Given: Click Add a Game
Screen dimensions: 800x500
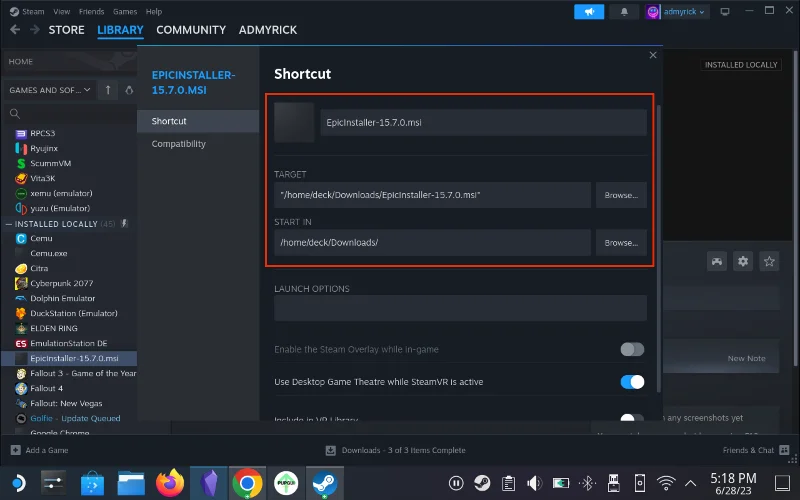Looking at the screenshot, I should coord(40,450).
